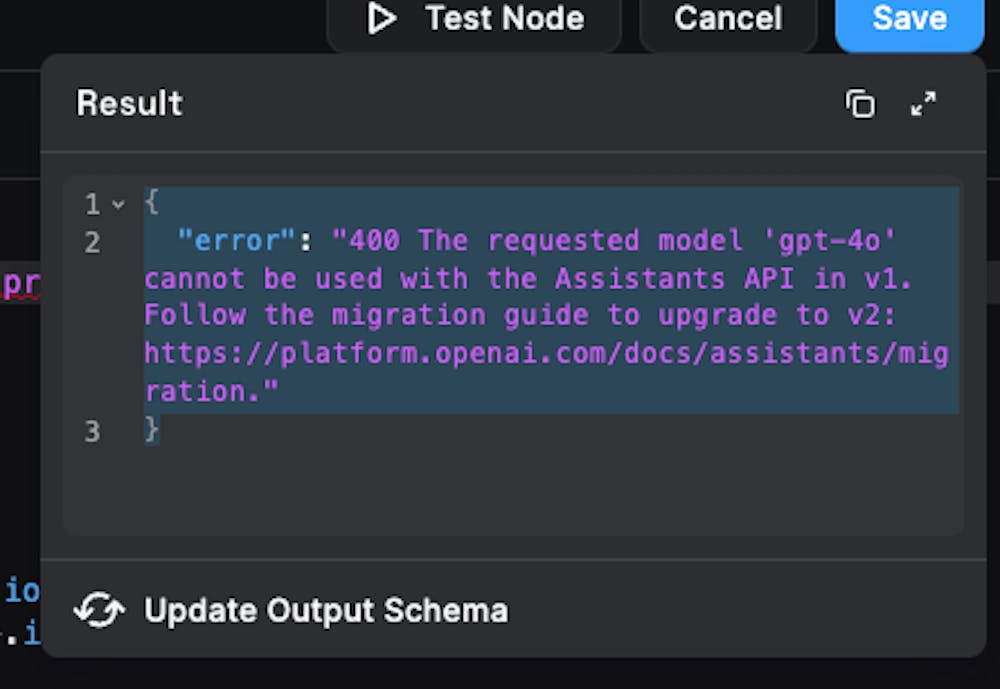
Task: Click the circular arrows icon beside Update Output Schema
Action: [x=99, y=610]
